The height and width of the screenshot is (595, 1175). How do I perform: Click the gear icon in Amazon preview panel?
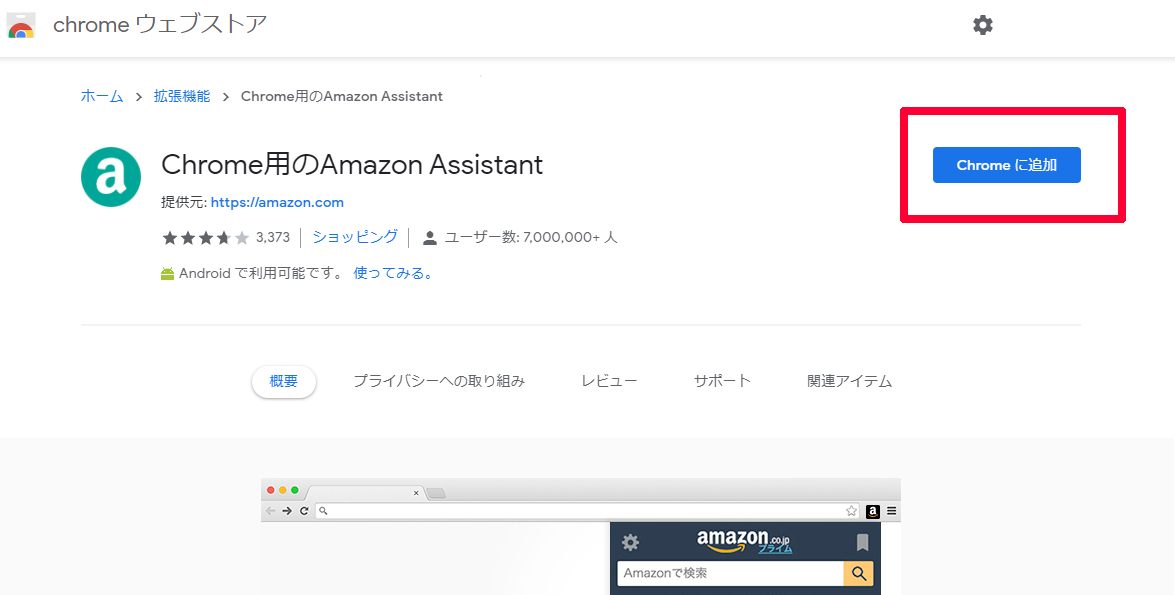[x=631, y=542]
